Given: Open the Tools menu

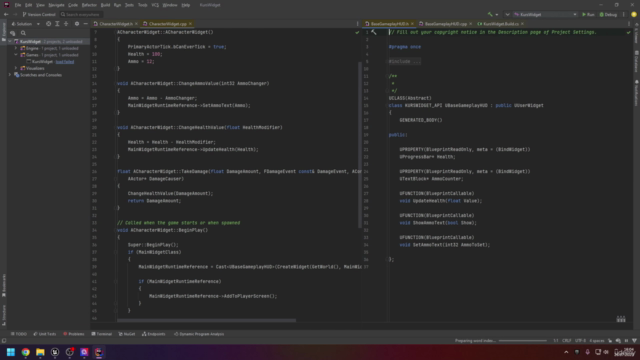Looking at the screenshot, I should pos(142,5).
